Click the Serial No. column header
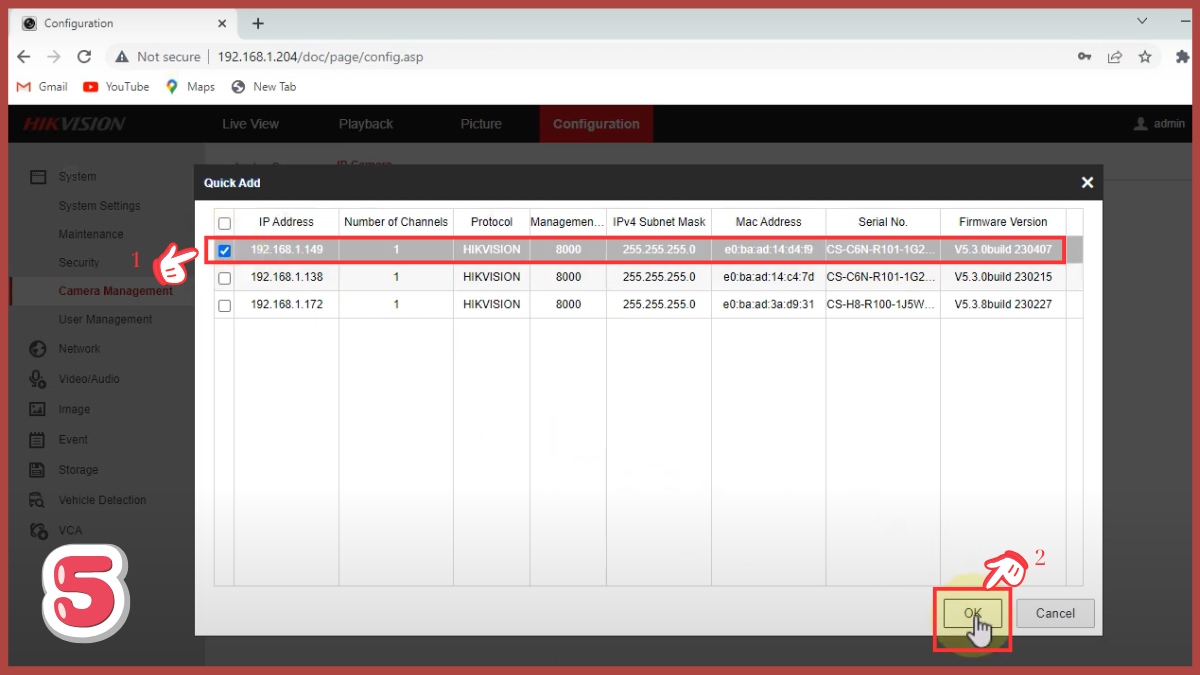The height and width of the screenshot is (675, 1200). pyautogui.click(x=883, y=222)
